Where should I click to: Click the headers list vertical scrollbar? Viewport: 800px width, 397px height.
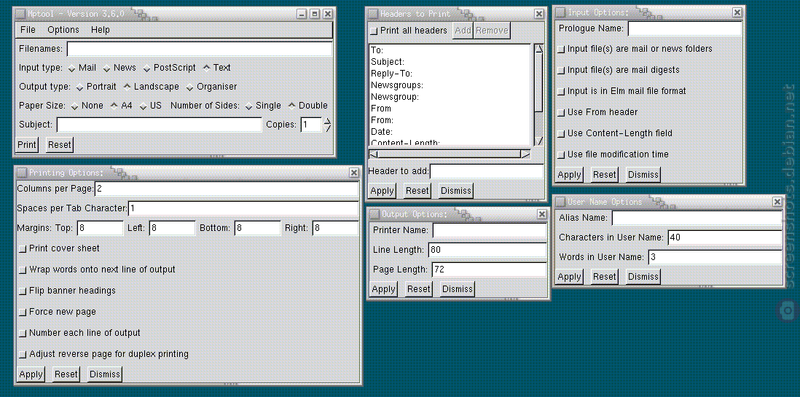coord(539,95)
